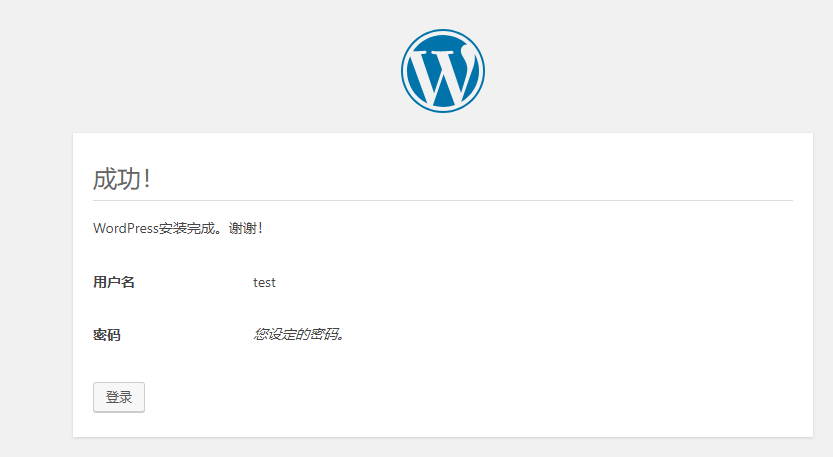Click the 功 character in the heading
The image size is (833, 457).
[128, 179]
